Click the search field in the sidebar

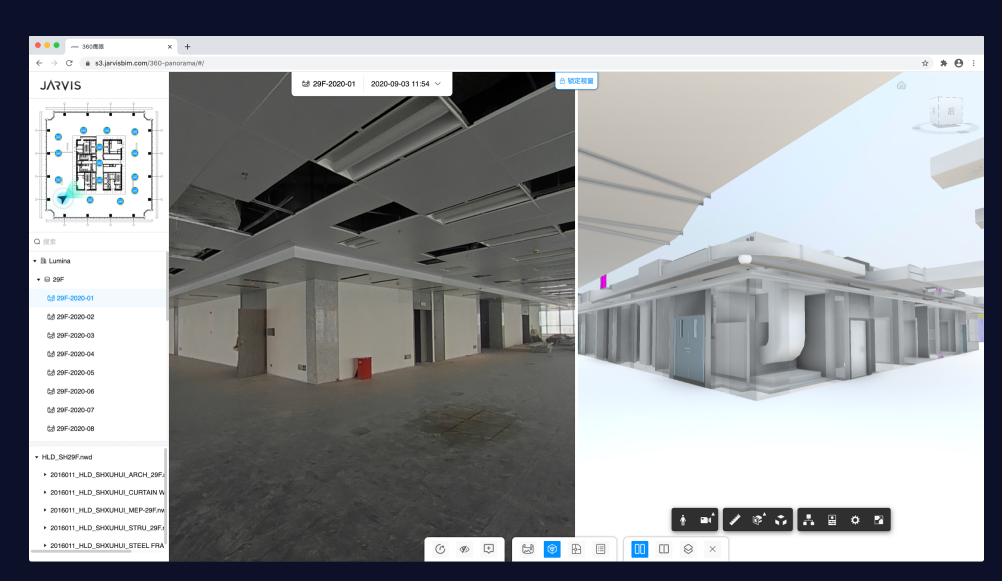pos(99,242)
